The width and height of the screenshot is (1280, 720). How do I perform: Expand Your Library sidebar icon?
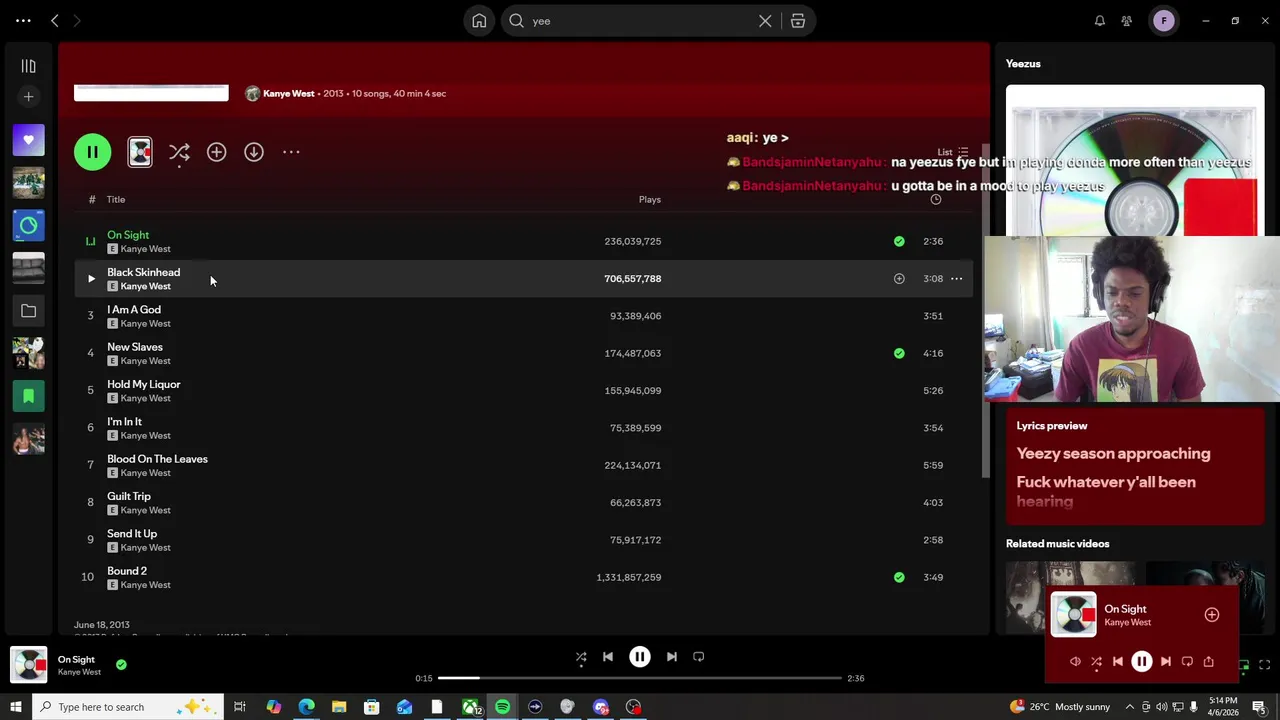[28, 66]
